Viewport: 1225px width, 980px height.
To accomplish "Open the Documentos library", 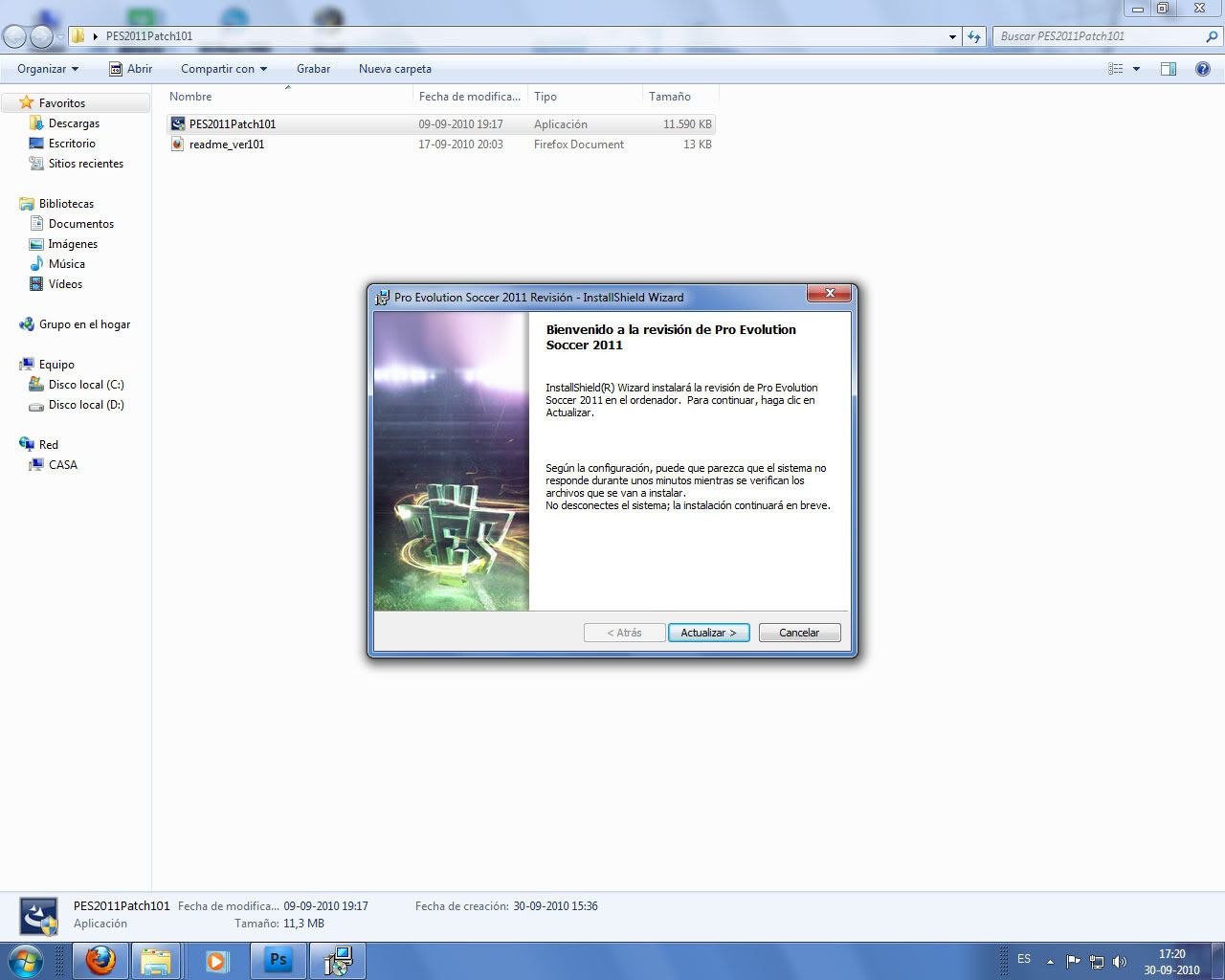I will 80,224.
